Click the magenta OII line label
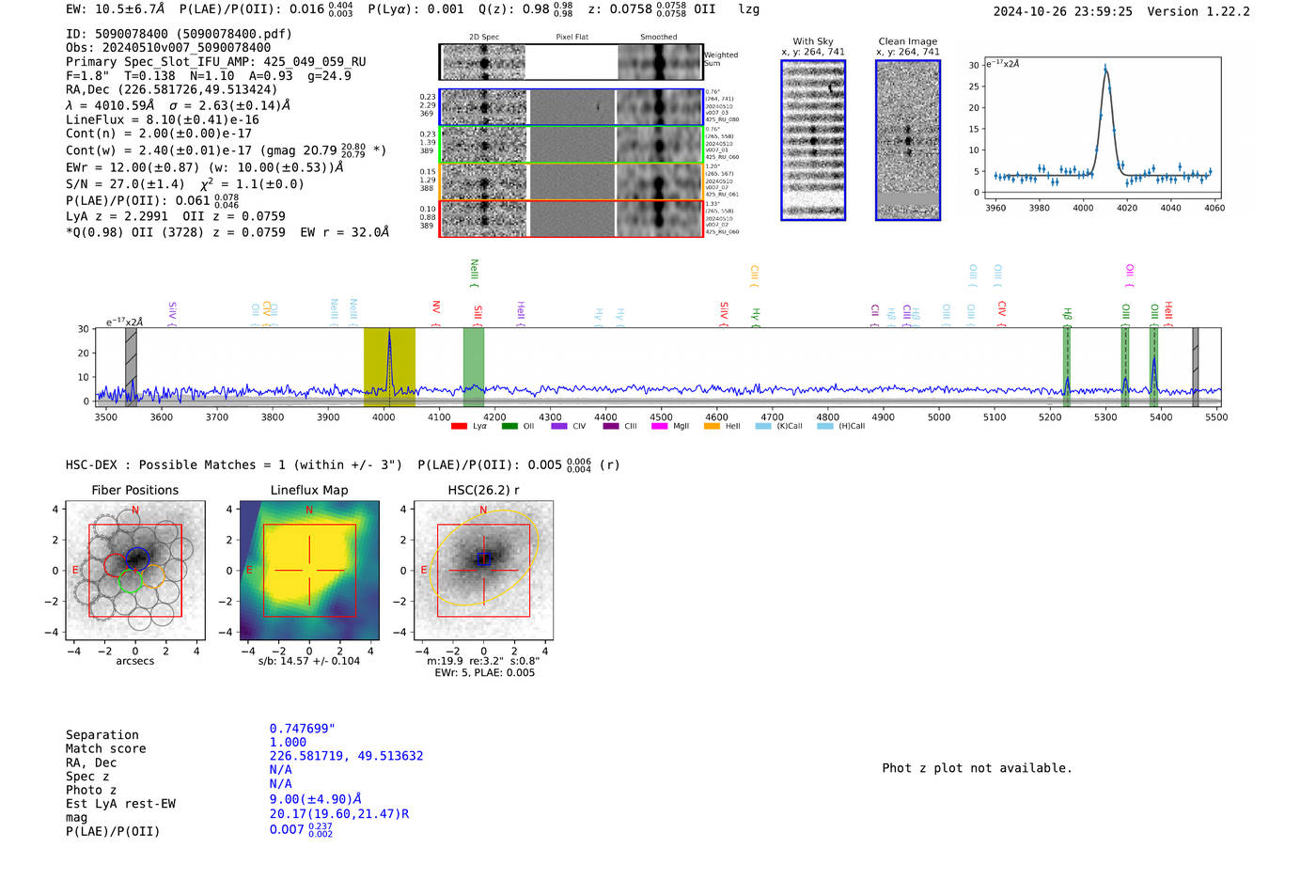 1130,275
